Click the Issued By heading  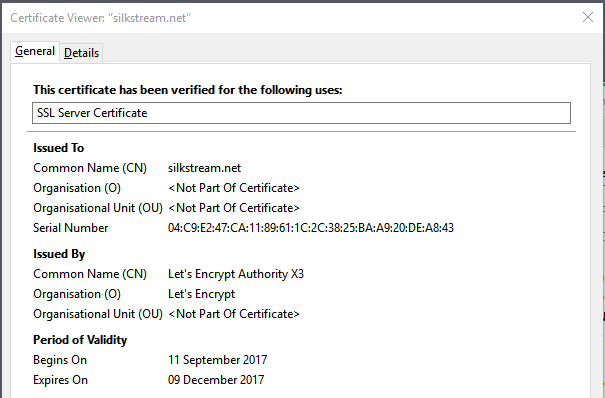59,255
